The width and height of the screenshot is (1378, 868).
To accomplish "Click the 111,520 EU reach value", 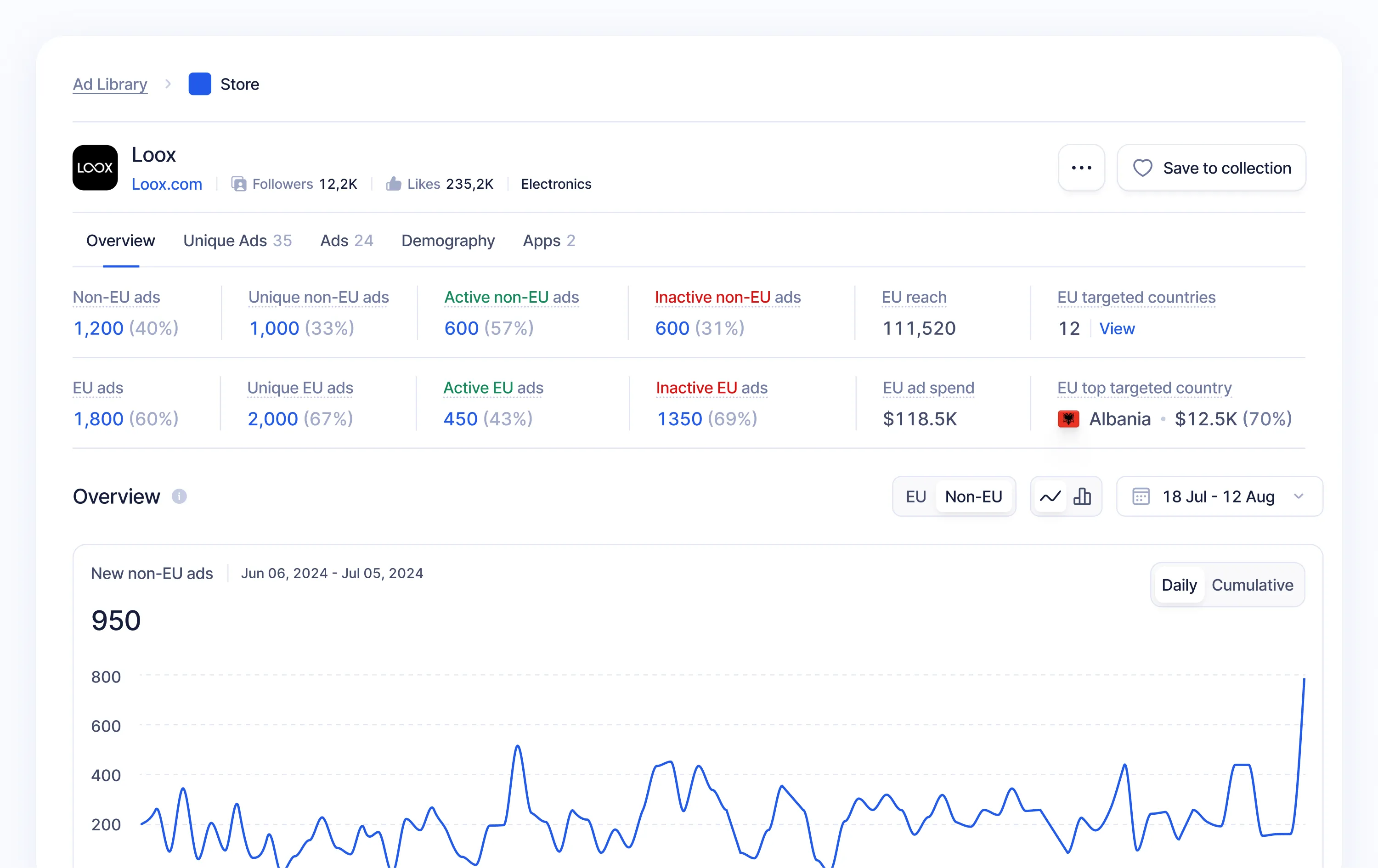I will [x=919, y=328].
